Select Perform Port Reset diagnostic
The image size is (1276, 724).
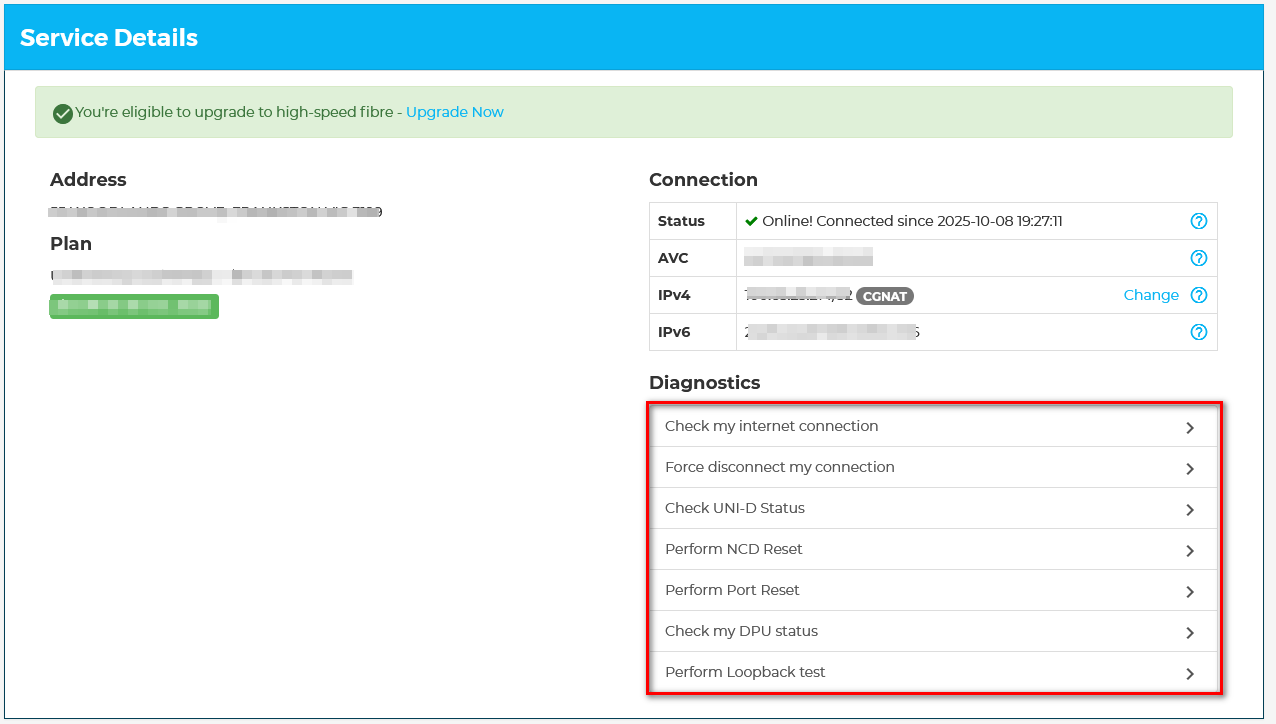pos(732,590)
